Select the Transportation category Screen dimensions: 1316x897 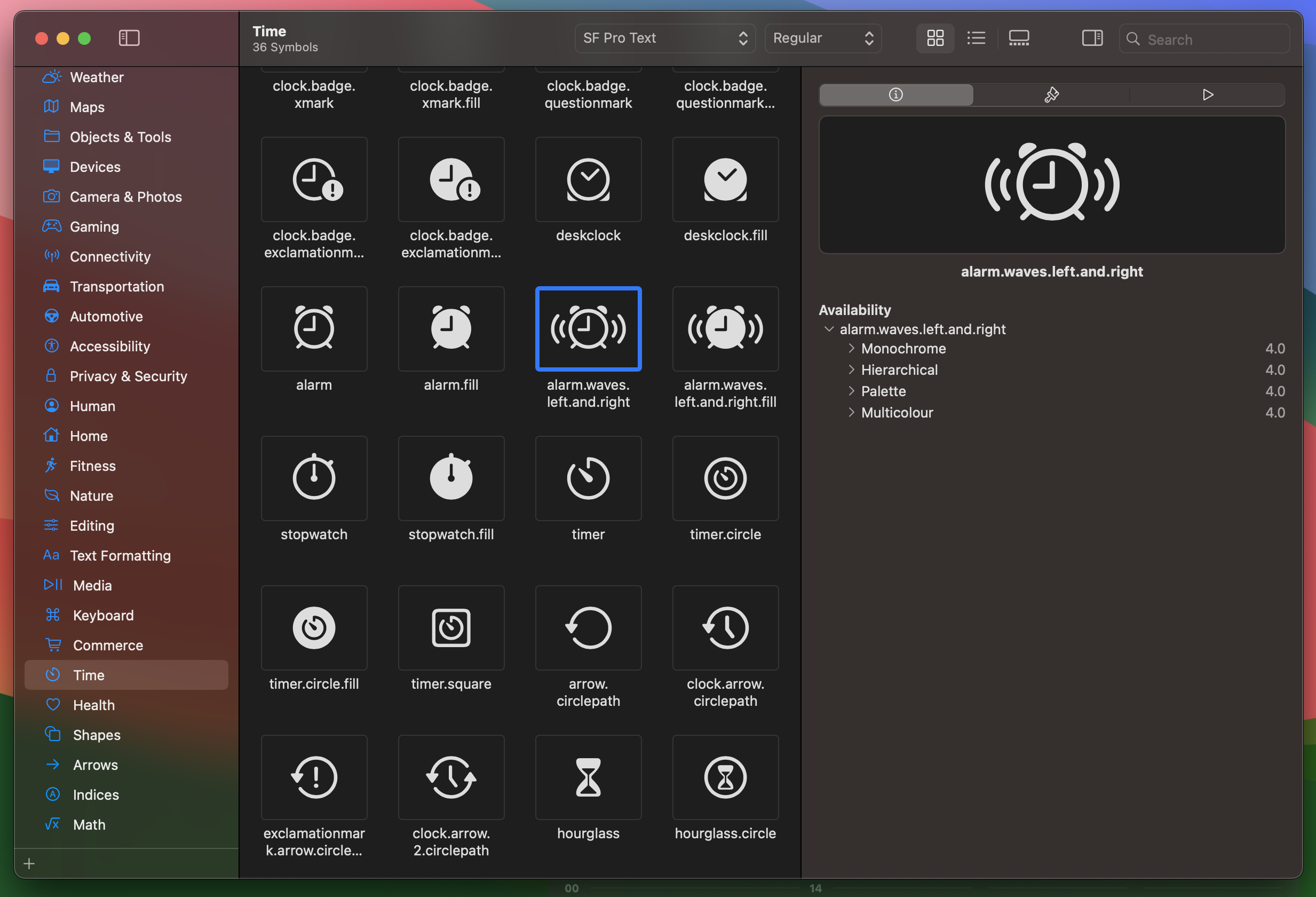pyautogui.click(x=126, y=287)
